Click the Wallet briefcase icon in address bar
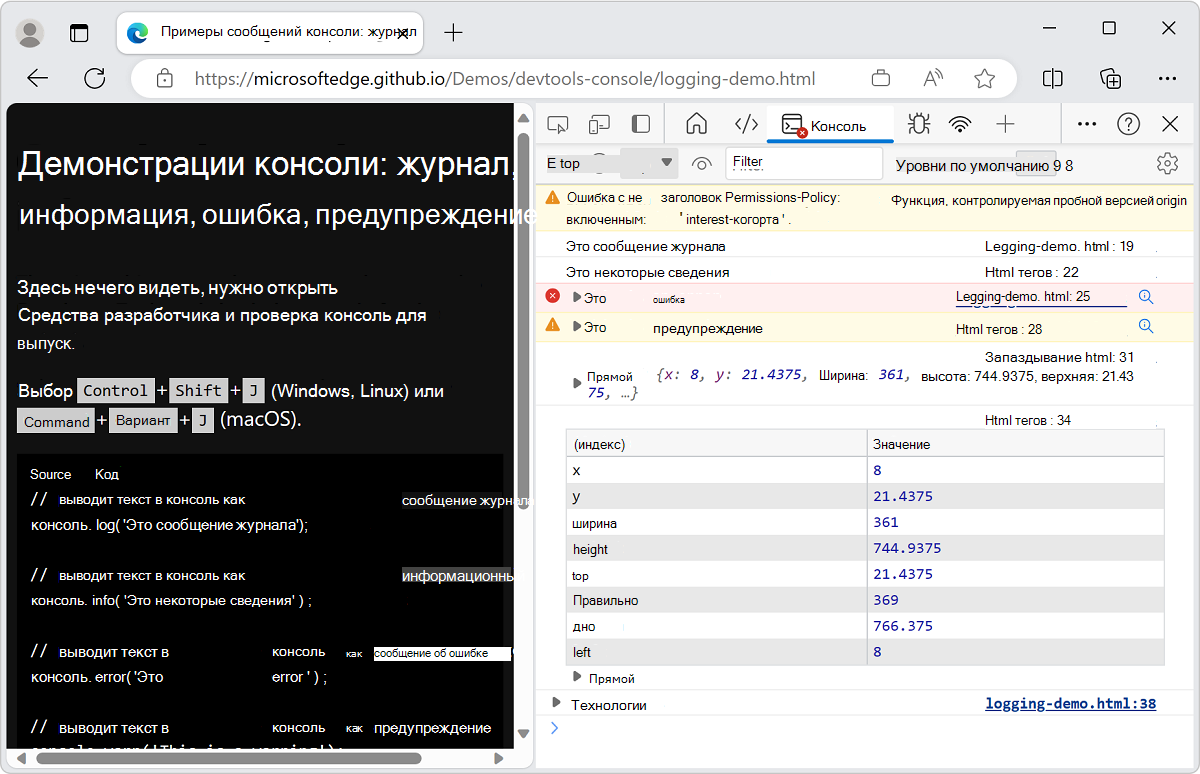The image size is (1200, 774). (x=881, y=79)
